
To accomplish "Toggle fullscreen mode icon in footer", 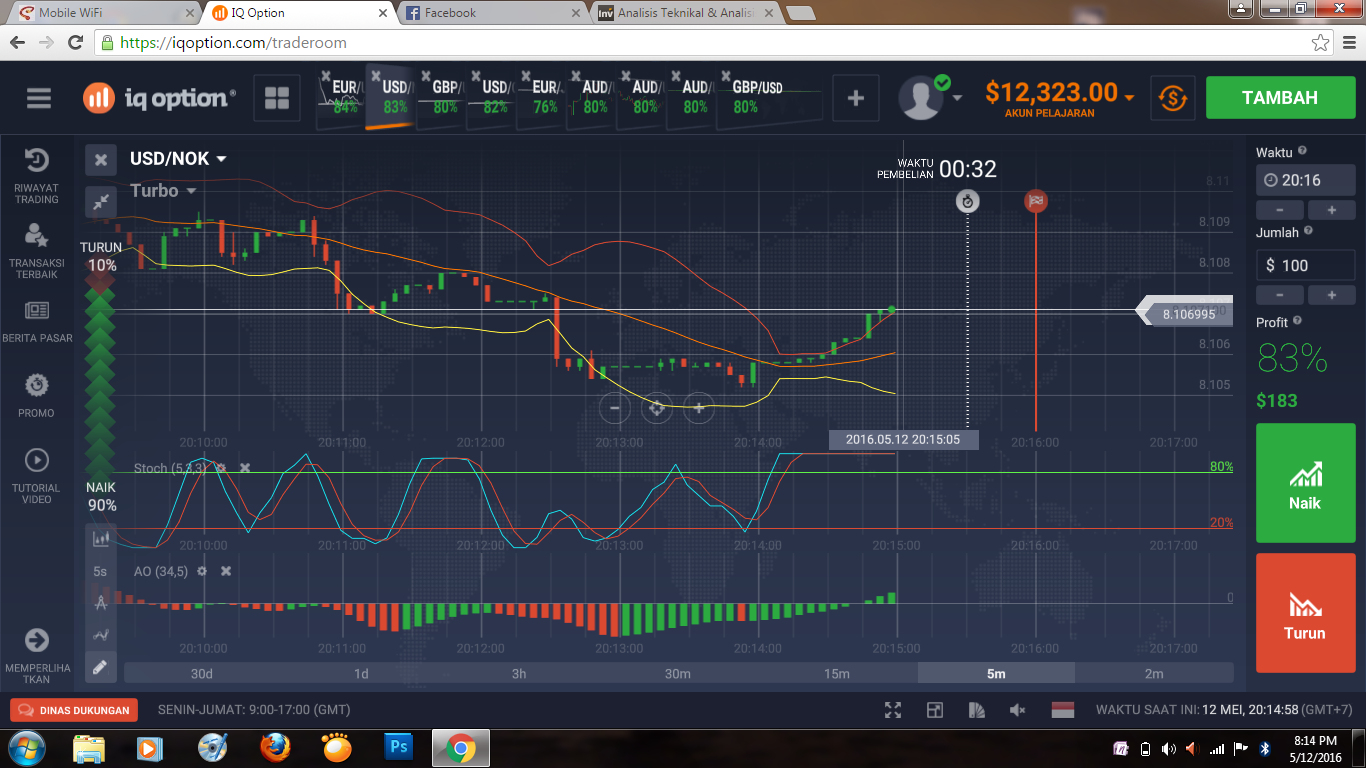I will point(893,710).
